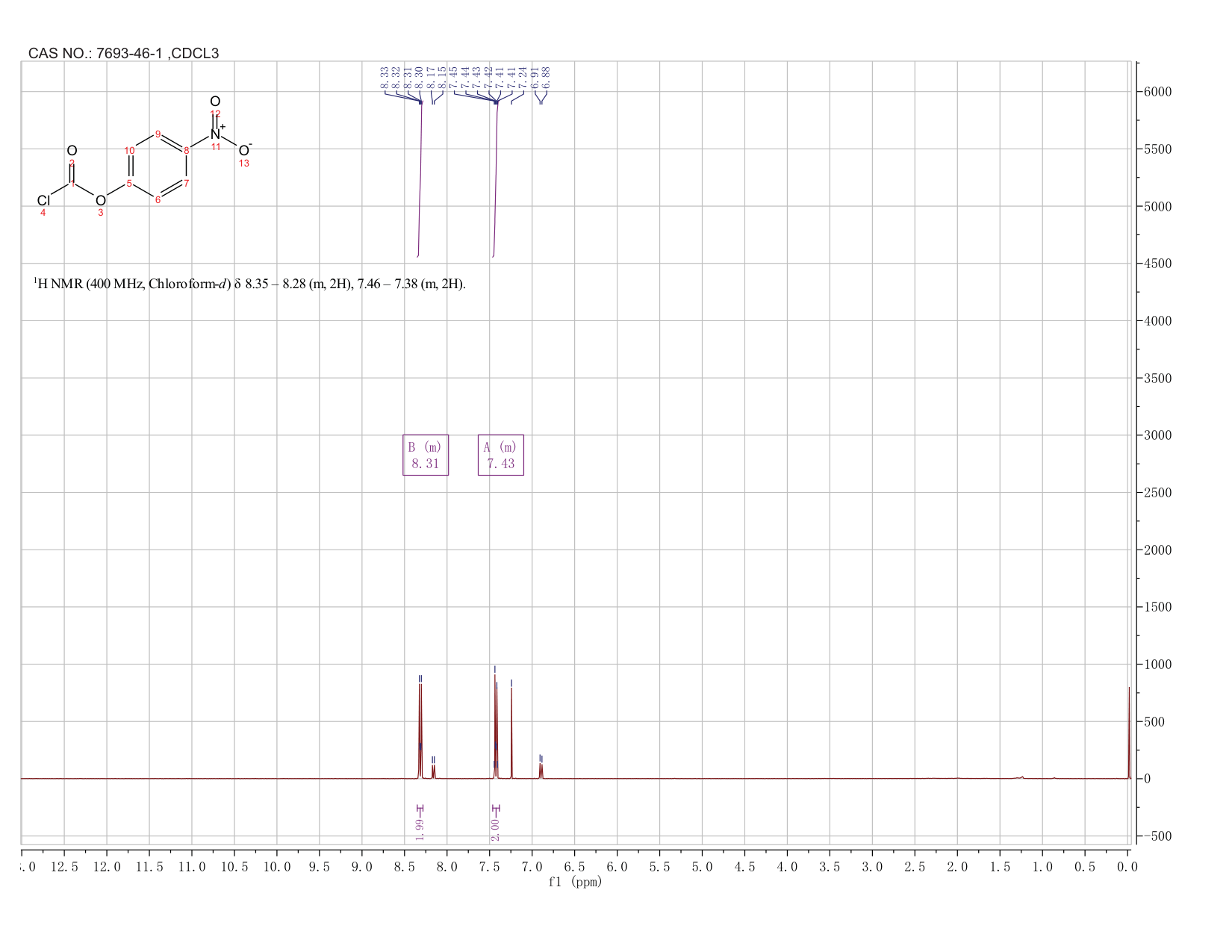Select the title text "CAS NO.: 7693-46-1 ,CDCL3"
The image size is (1232, 952).
click(123, 53)
